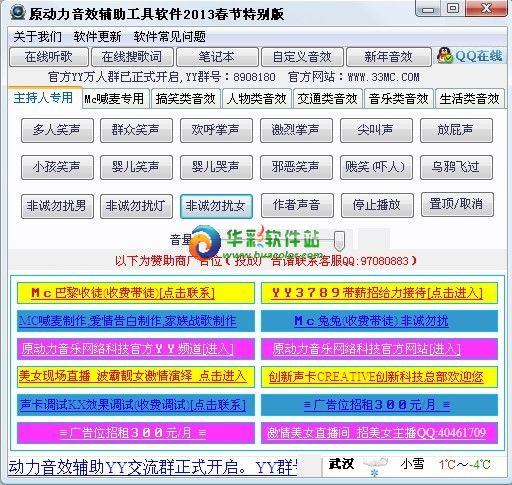Screen dimensions: 512x485
Task: Minimize the 原动力音效 window
Action: point(428,9)
